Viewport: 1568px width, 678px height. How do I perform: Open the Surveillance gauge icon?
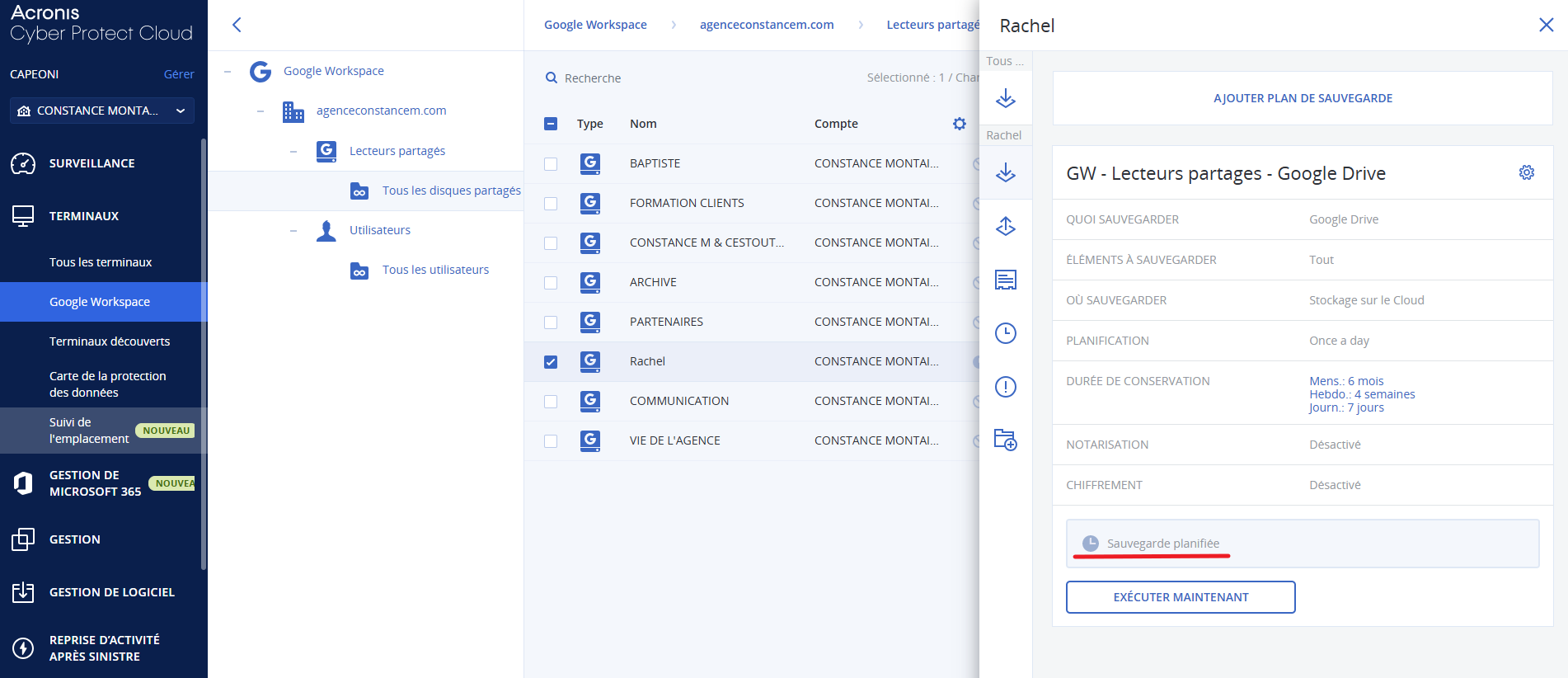[23, 163]
